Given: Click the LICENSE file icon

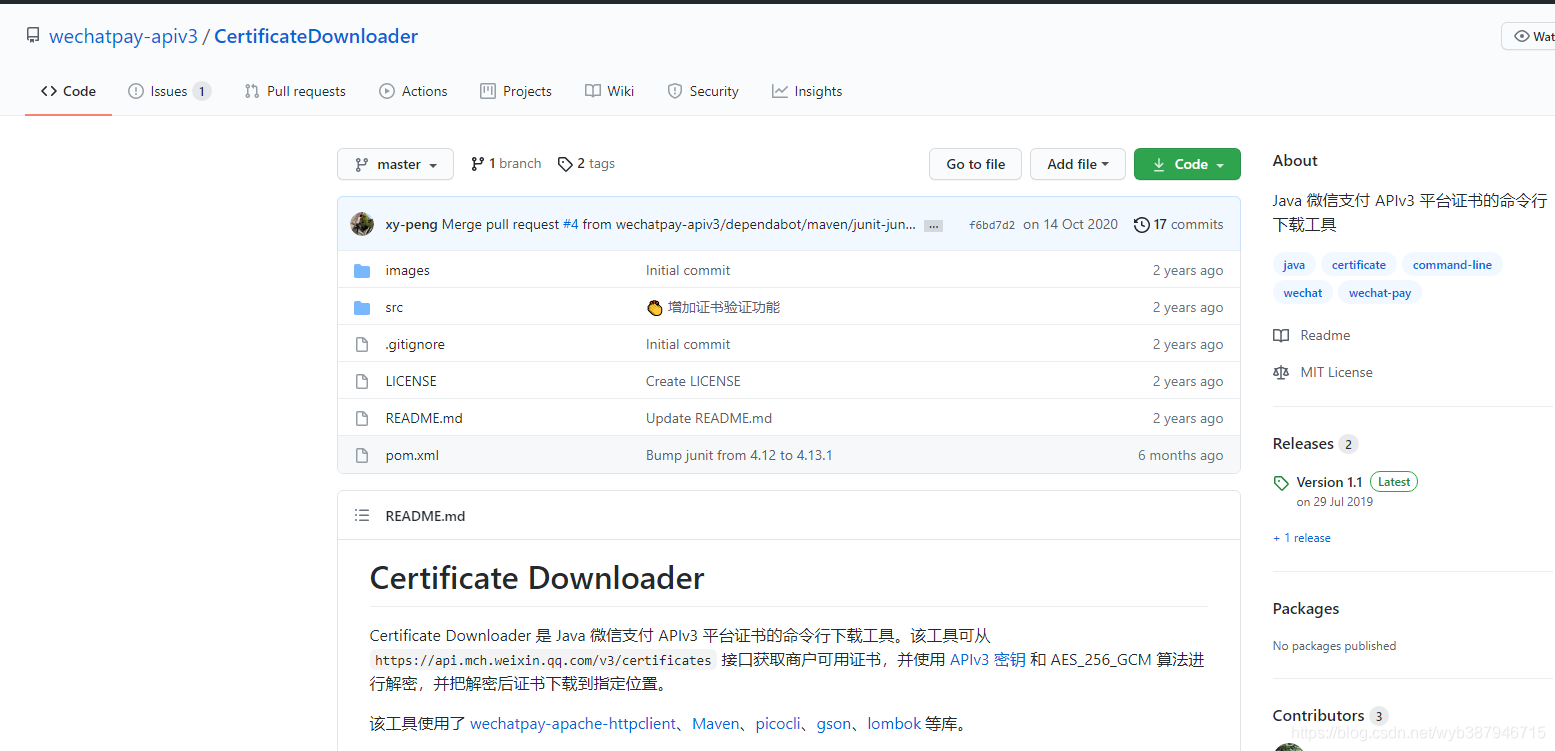Looking at the screenshot, I should click(362, 382).
